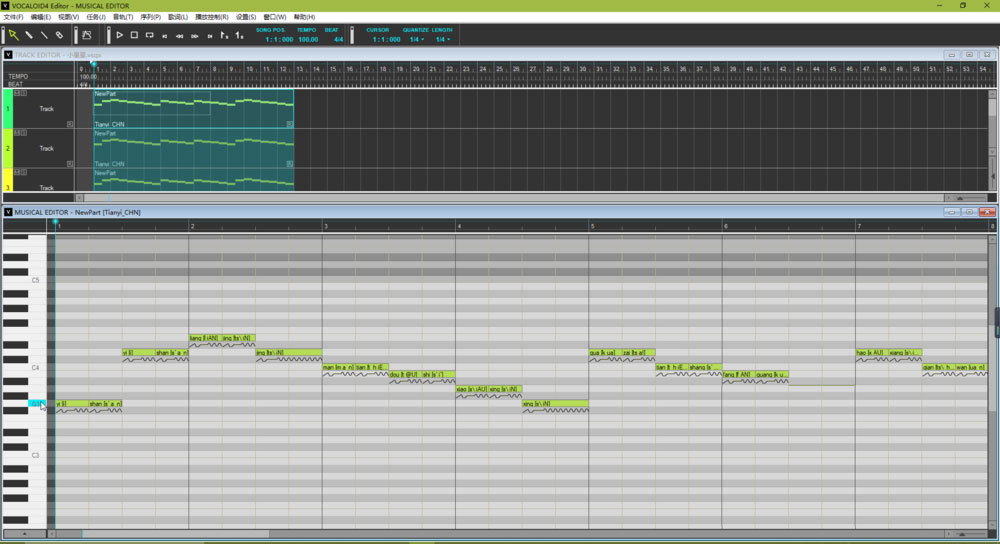Open the 播放控制(R) menu
The height and width of the screenshot is (544, 1000).
(x=212, y=17)
